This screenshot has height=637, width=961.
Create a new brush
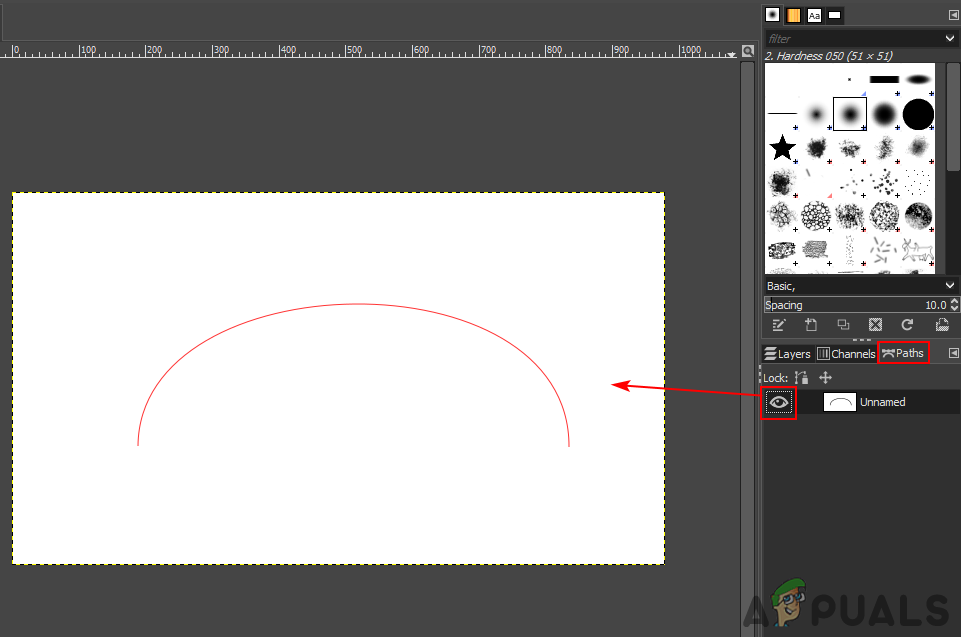pyautogui.click(x=811, y=325)
